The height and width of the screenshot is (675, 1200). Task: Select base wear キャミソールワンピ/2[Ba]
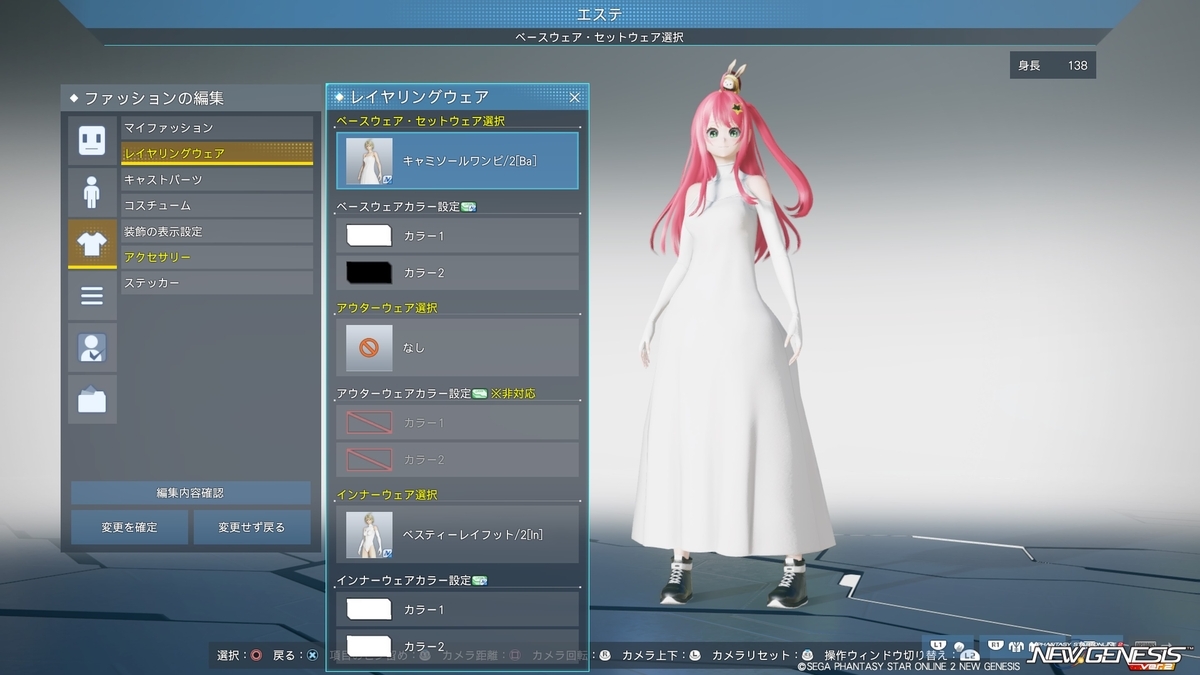458,161
